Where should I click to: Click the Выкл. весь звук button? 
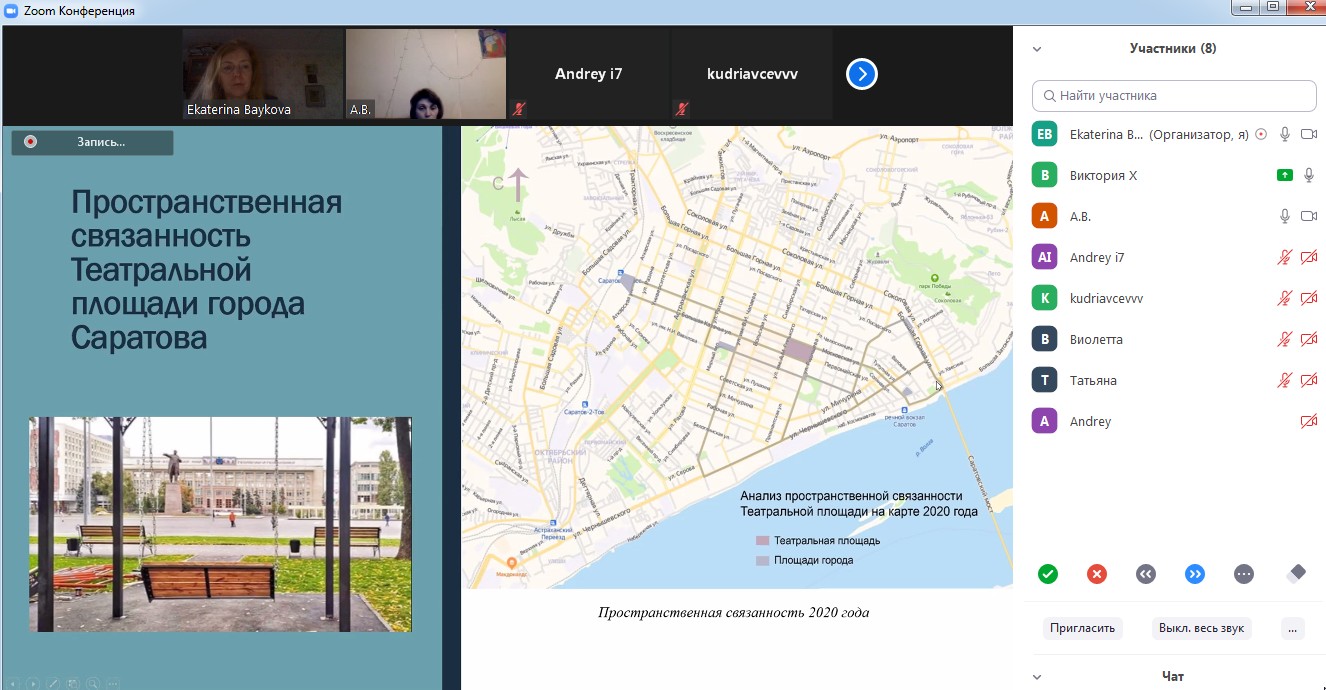(x=1201, y=628)
